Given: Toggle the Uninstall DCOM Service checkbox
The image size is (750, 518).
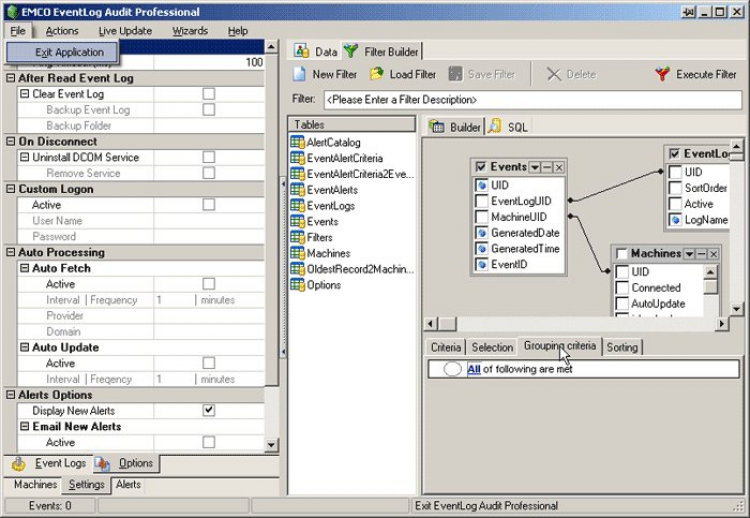Looking at the screenshot, I should point(209,157).
